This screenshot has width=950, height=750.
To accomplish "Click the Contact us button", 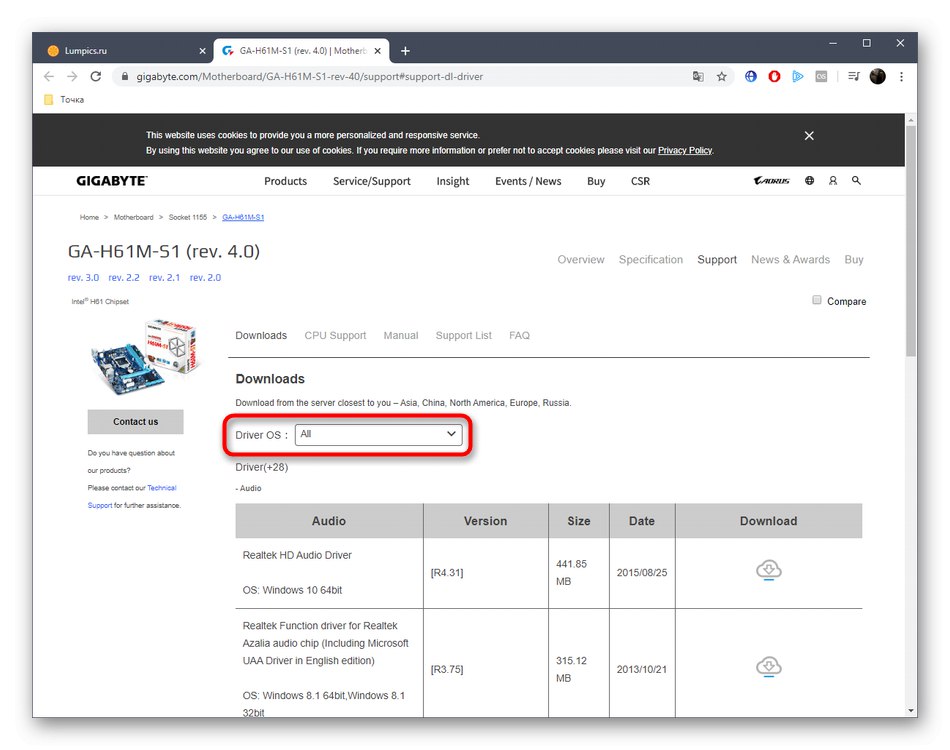I will click(135, 422).
